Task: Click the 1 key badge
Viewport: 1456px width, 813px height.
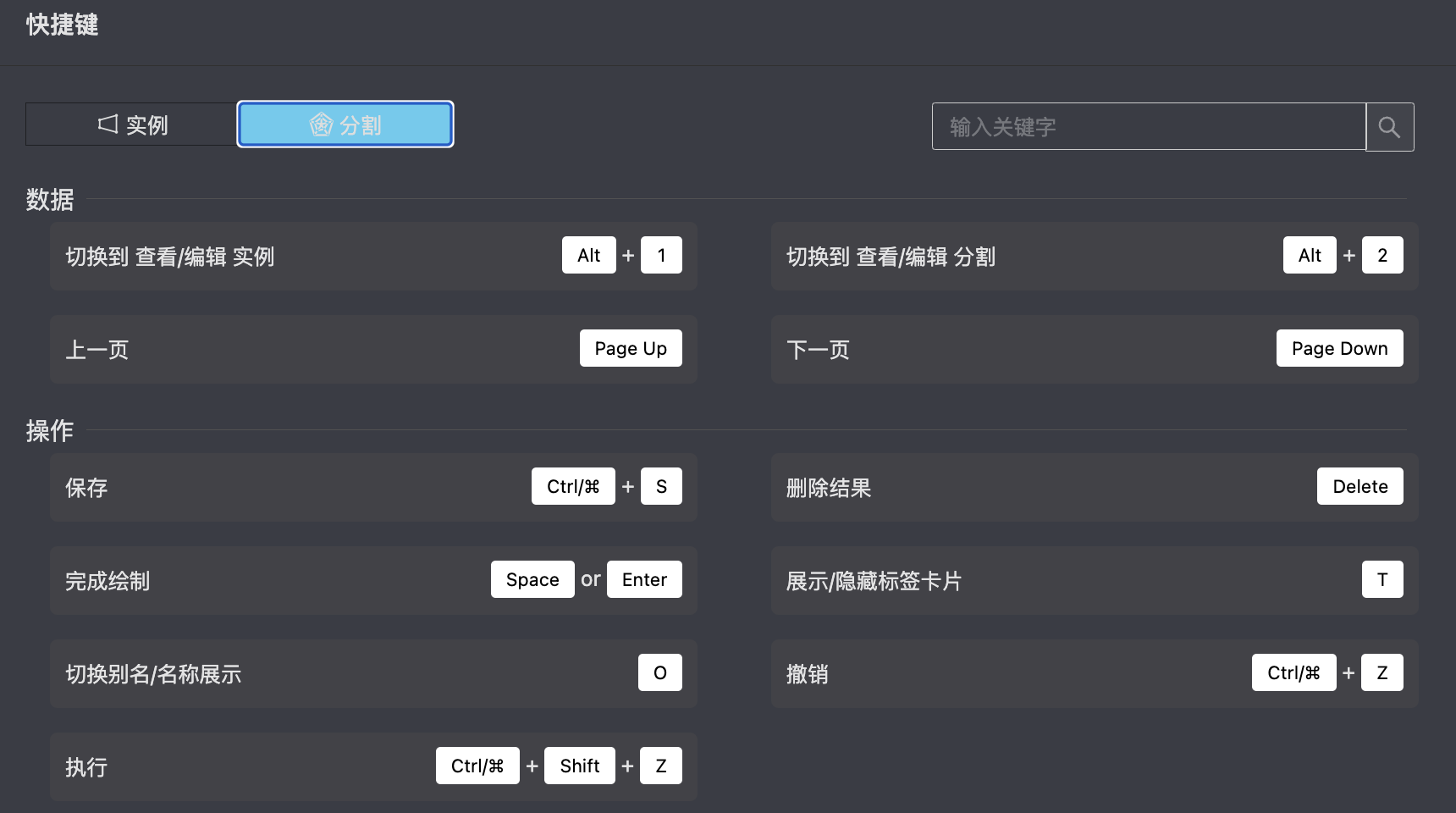Action: pos(661,255)
